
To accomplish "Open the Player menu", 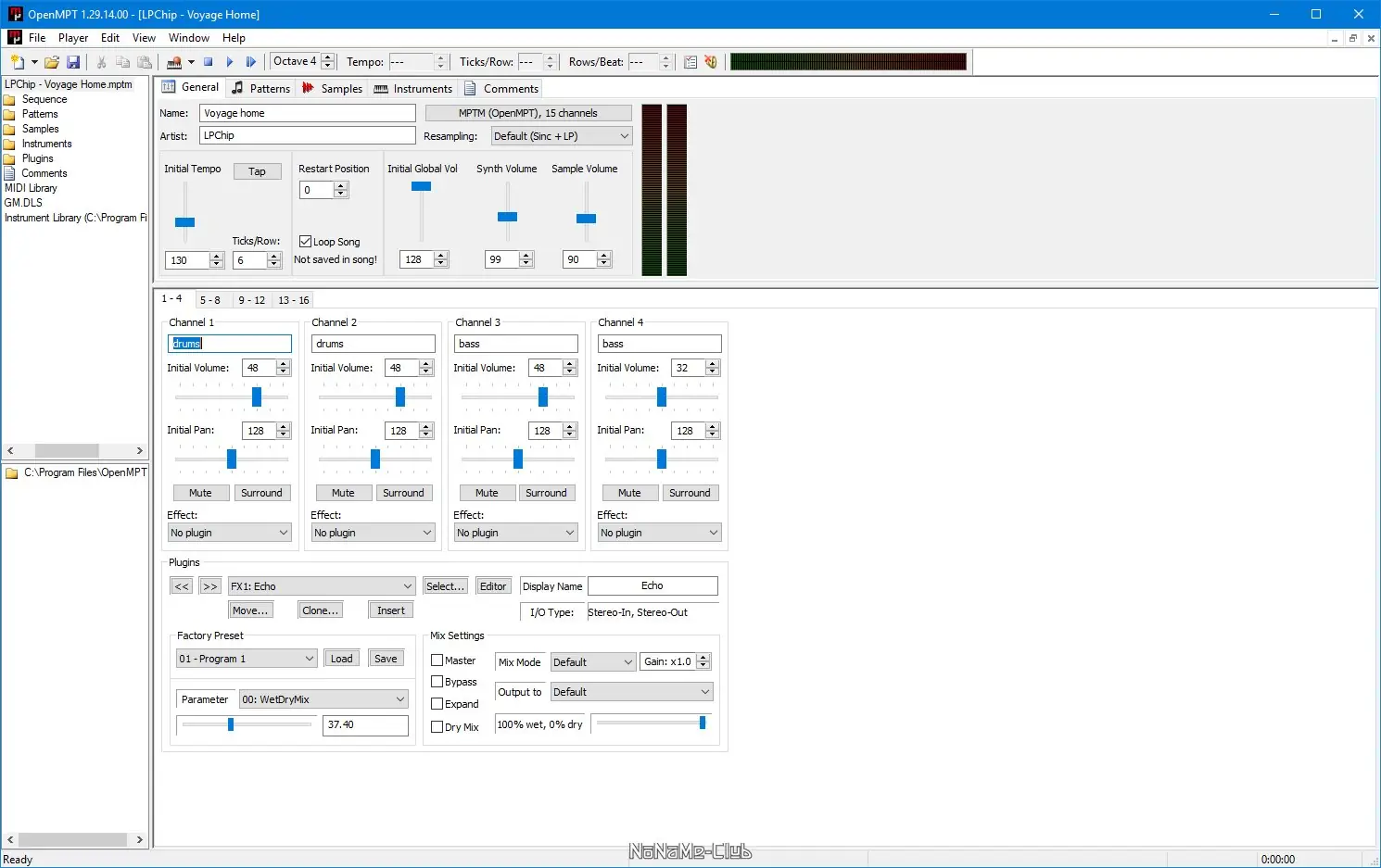I will pyautogui.click(x=73, y=38).
